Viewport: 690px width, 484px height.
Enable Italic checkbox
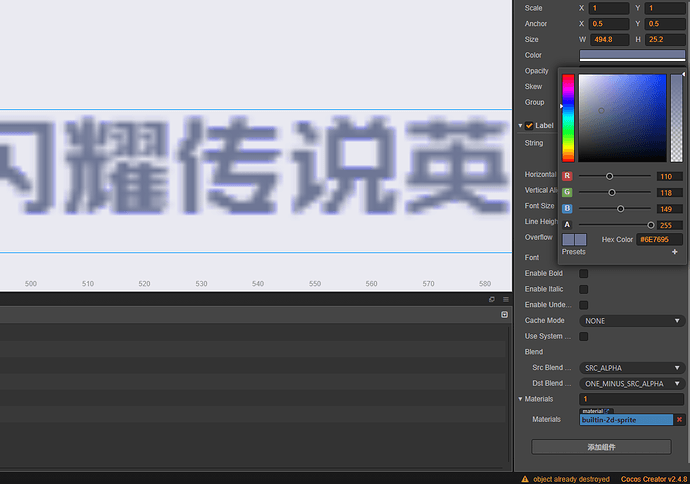click(584, 289)
